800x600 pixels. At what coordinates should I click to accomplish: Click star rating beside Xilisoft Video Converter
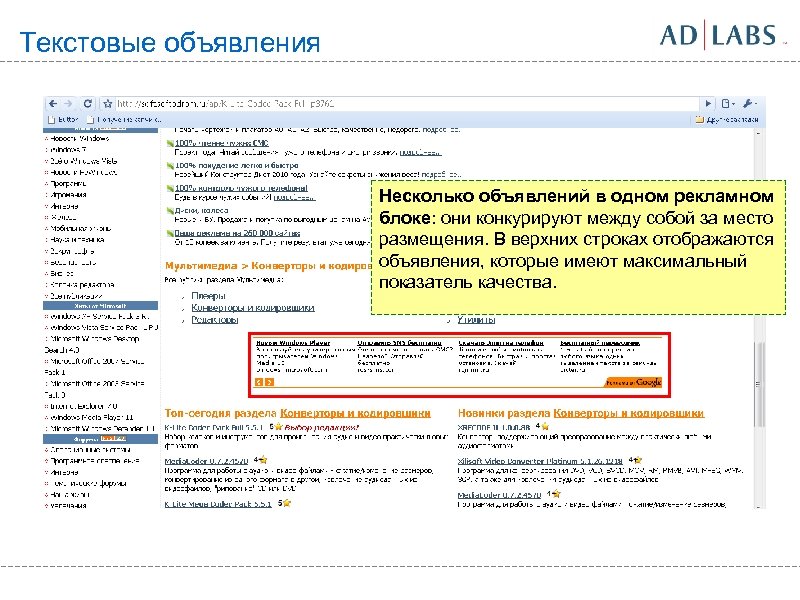[635, 460]
